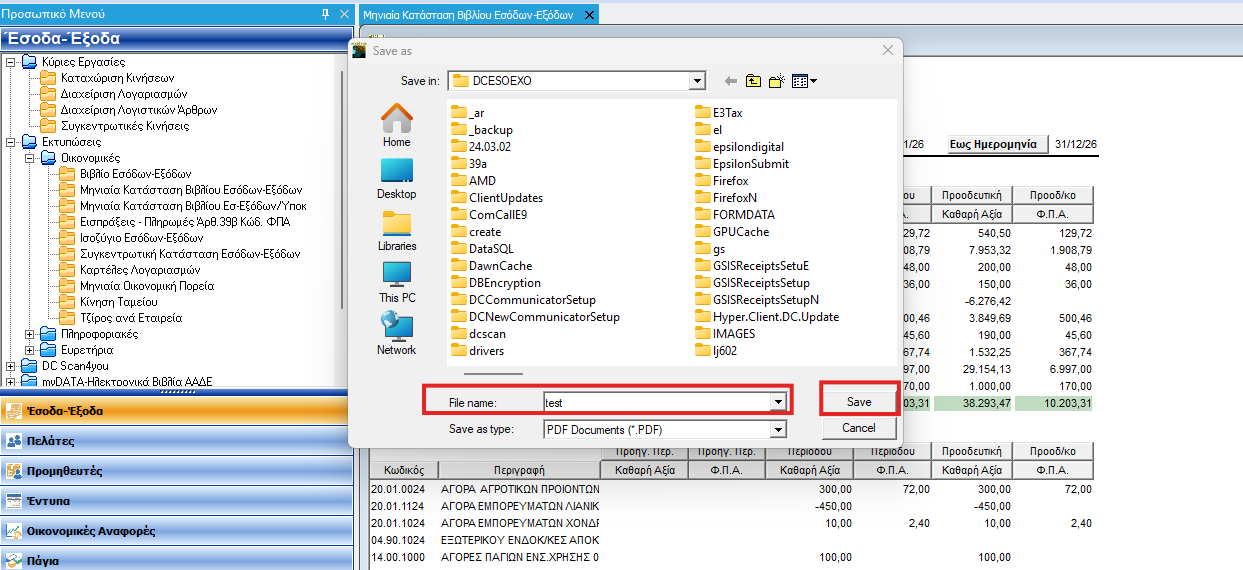This screenshot has height=570, width=1243.
Task: Open the Προμηθευτές section
Action: 174,471
